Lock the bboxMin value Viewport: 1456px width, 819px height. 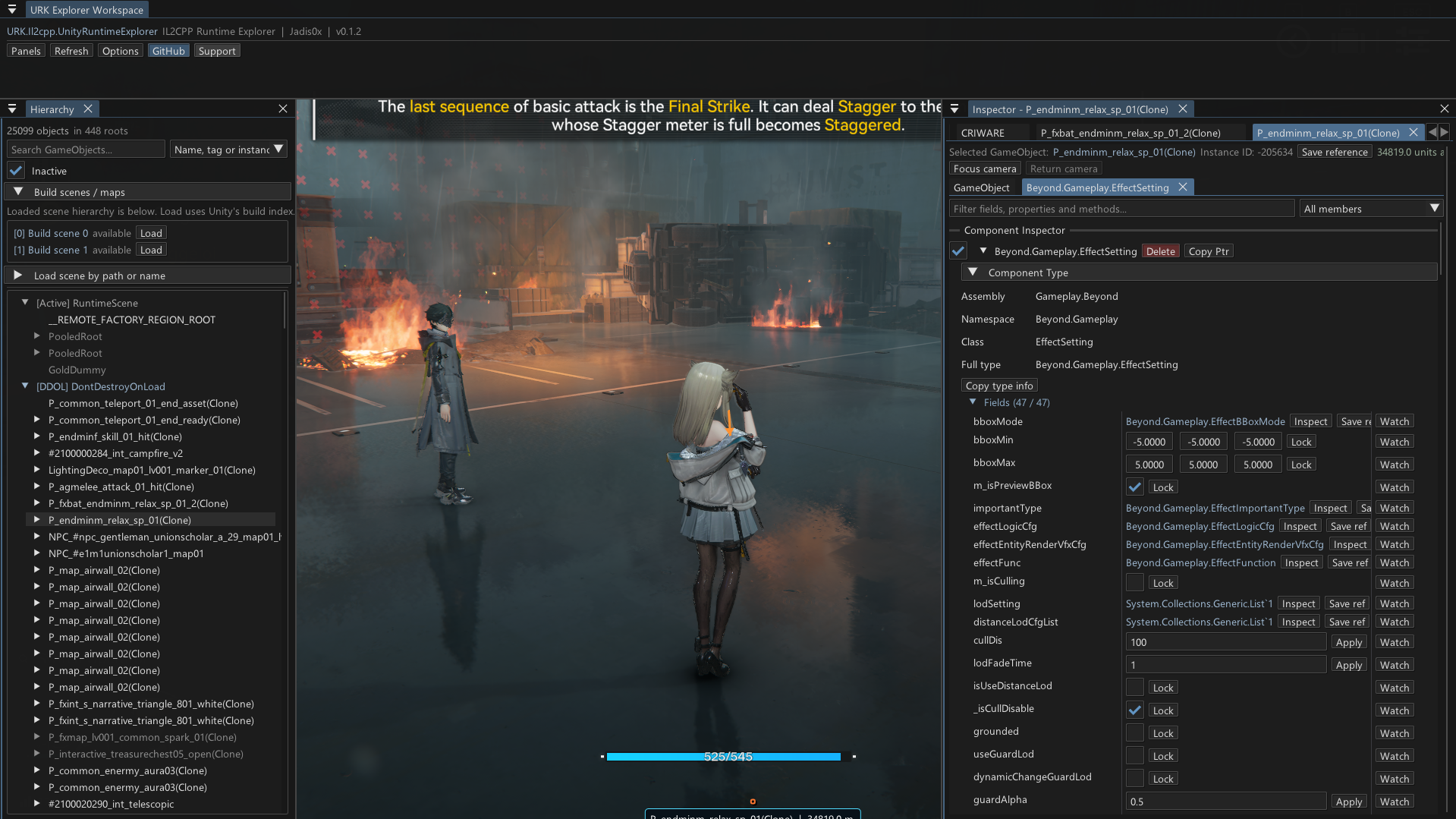pos(1300,442)
